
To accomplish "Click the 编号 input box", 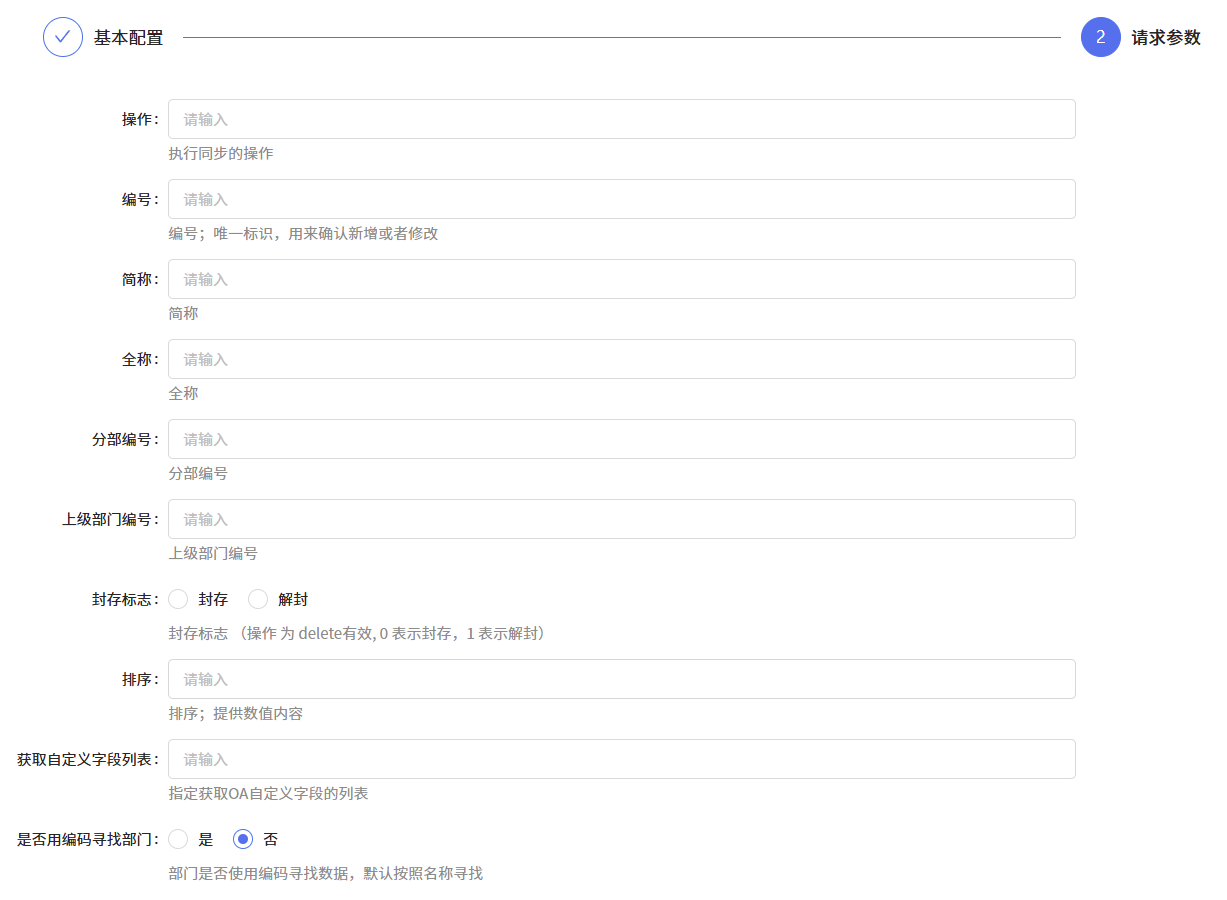I will click(620, 198).
